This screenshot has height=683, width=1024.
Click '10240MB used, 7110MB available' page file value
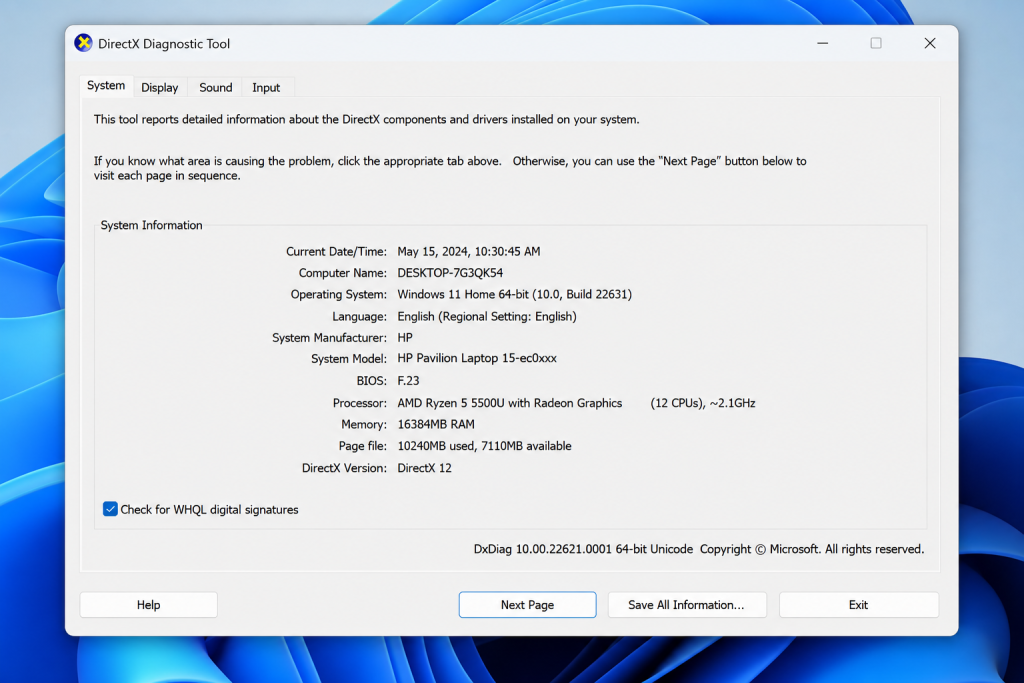[x=484, y=446]
